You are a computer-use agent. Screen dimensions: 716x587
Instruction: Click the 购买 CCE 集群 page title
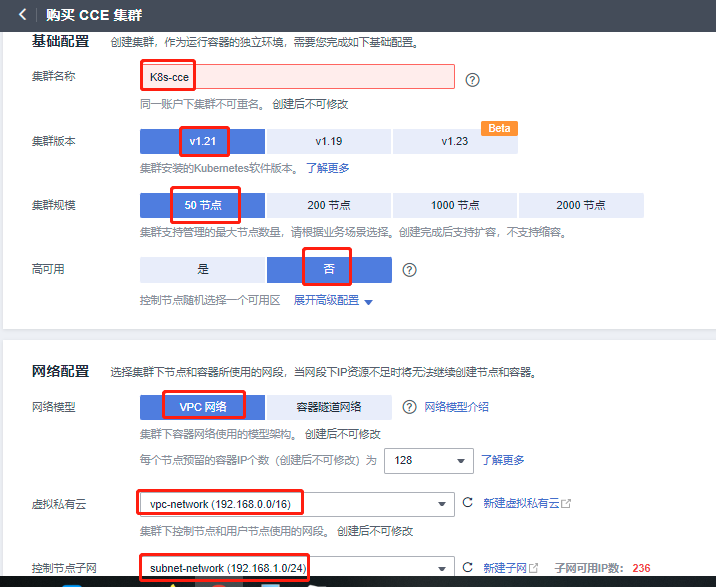(x=94, y=15)
